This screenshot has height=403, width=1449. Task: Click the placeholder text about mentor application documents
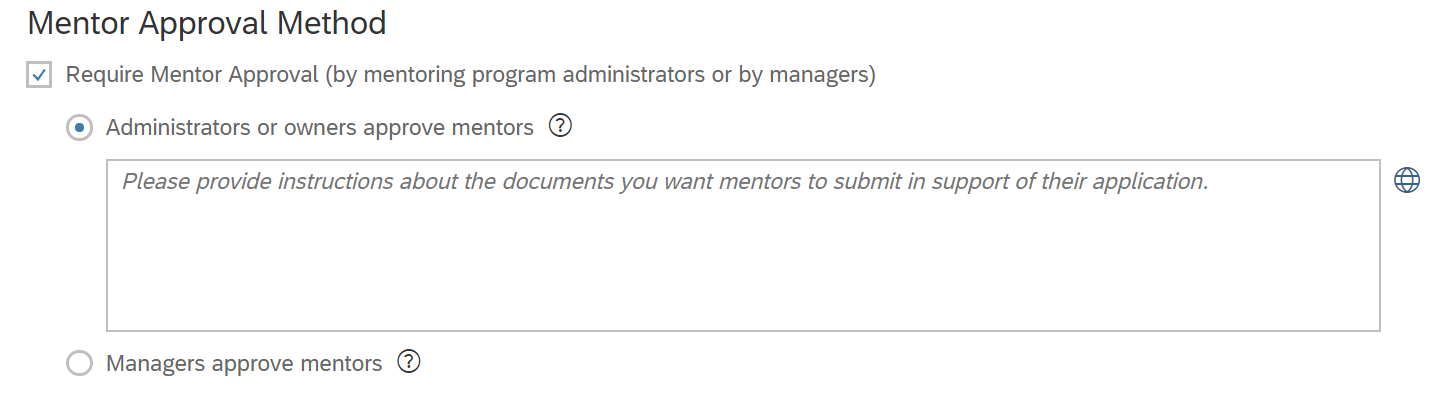pyautogui.click(x=666, y=182)
